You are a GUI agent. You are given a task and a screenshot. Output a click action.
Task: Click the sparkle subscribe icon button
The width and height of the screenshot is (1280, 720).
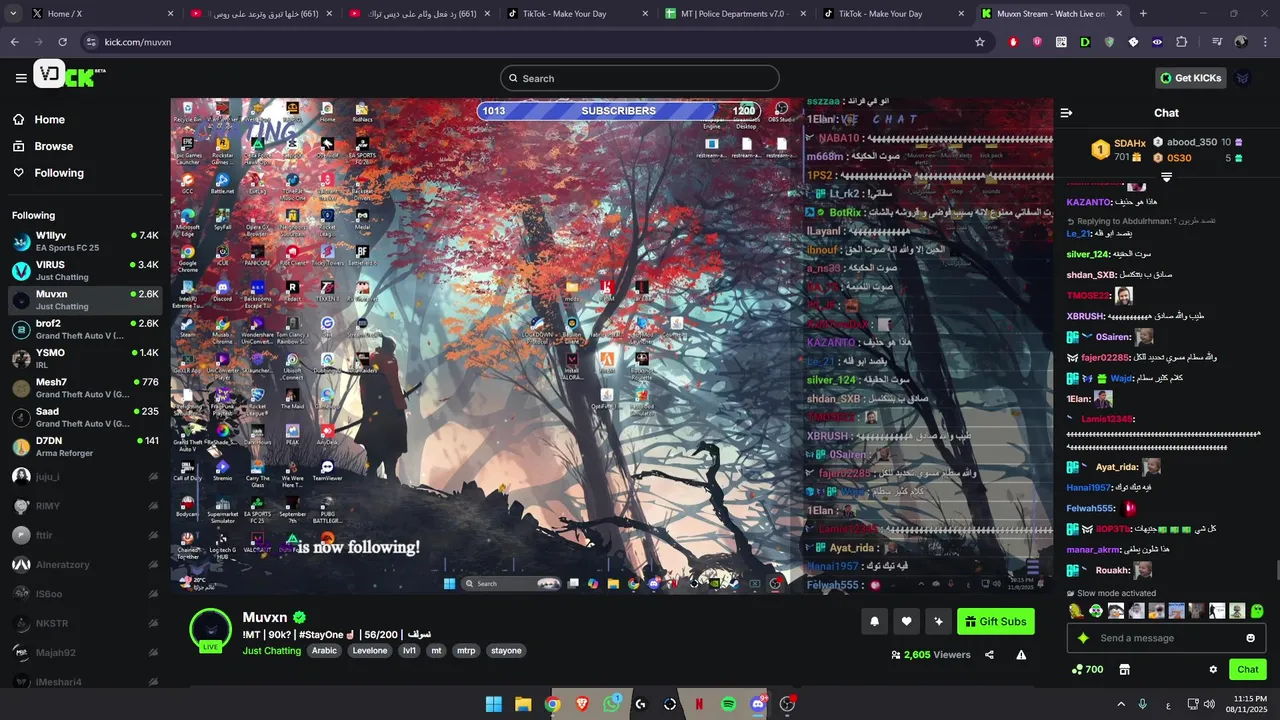tap(938, 621)
